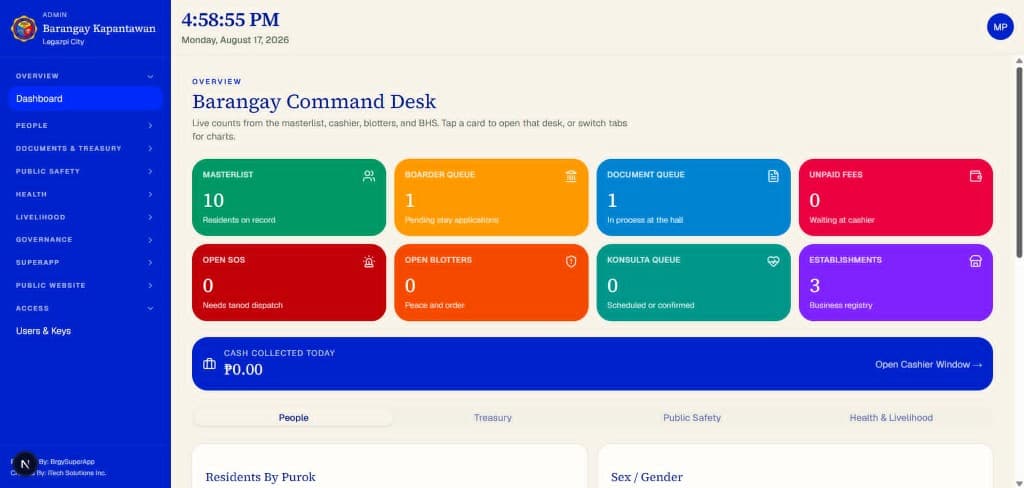Expand the Documents & Treasury section
The height and width of the screenshot is (488, 1024).
tap(85, 148)
